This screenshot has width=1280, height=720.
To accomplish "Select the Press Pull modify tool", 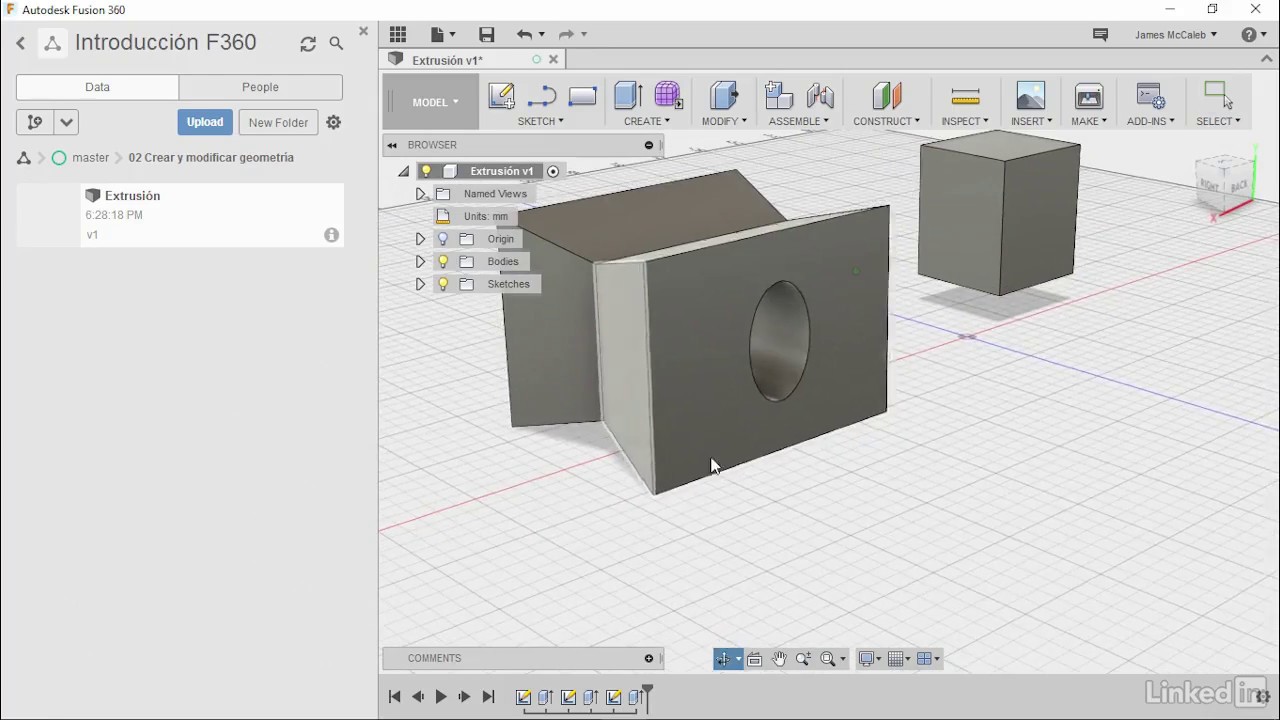I will point(723,96).
